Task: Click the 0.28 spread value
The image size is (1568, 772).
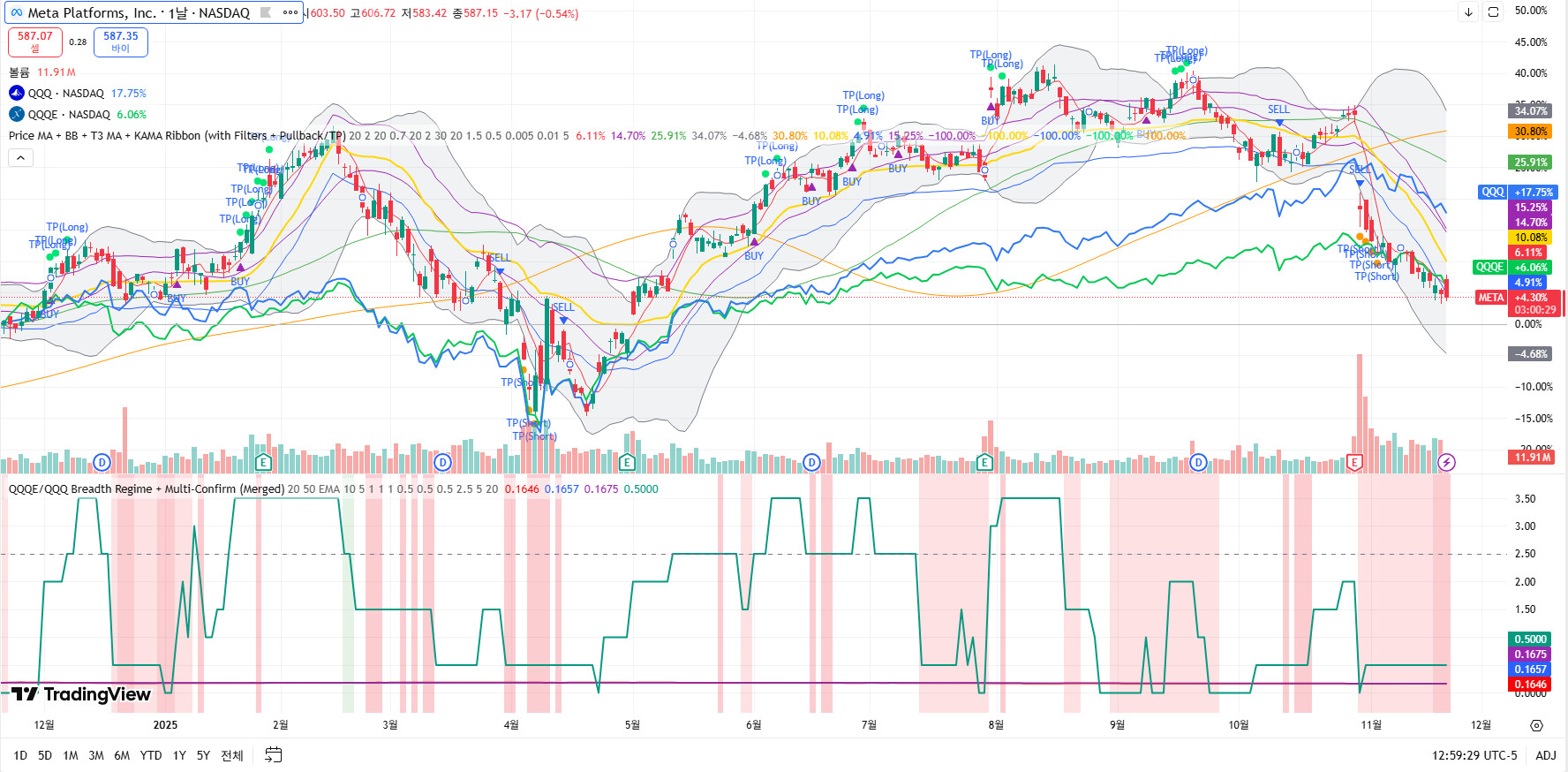Action: coord(78,42)
